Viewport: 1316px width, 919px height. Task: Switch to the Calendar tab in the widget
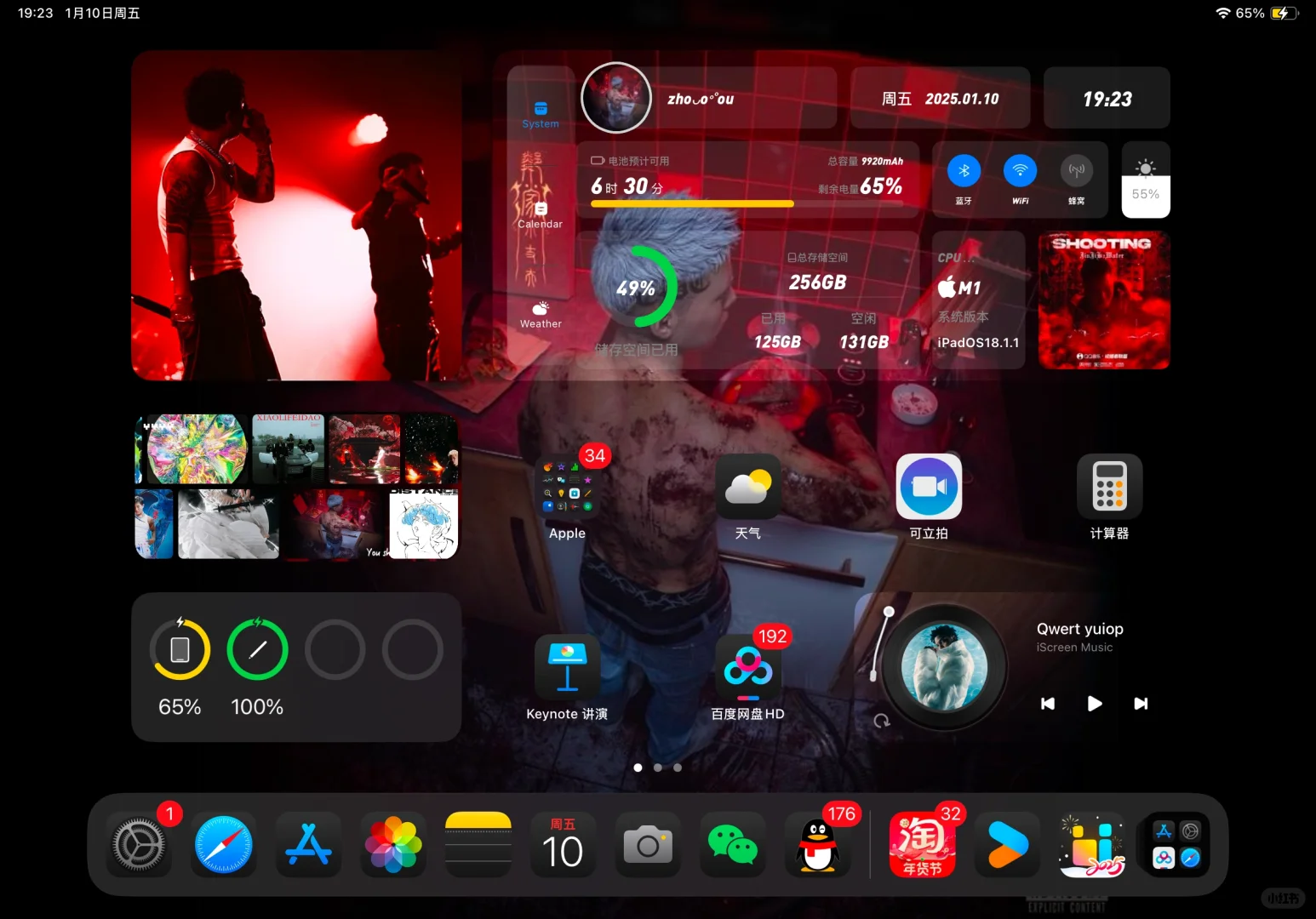541,215
